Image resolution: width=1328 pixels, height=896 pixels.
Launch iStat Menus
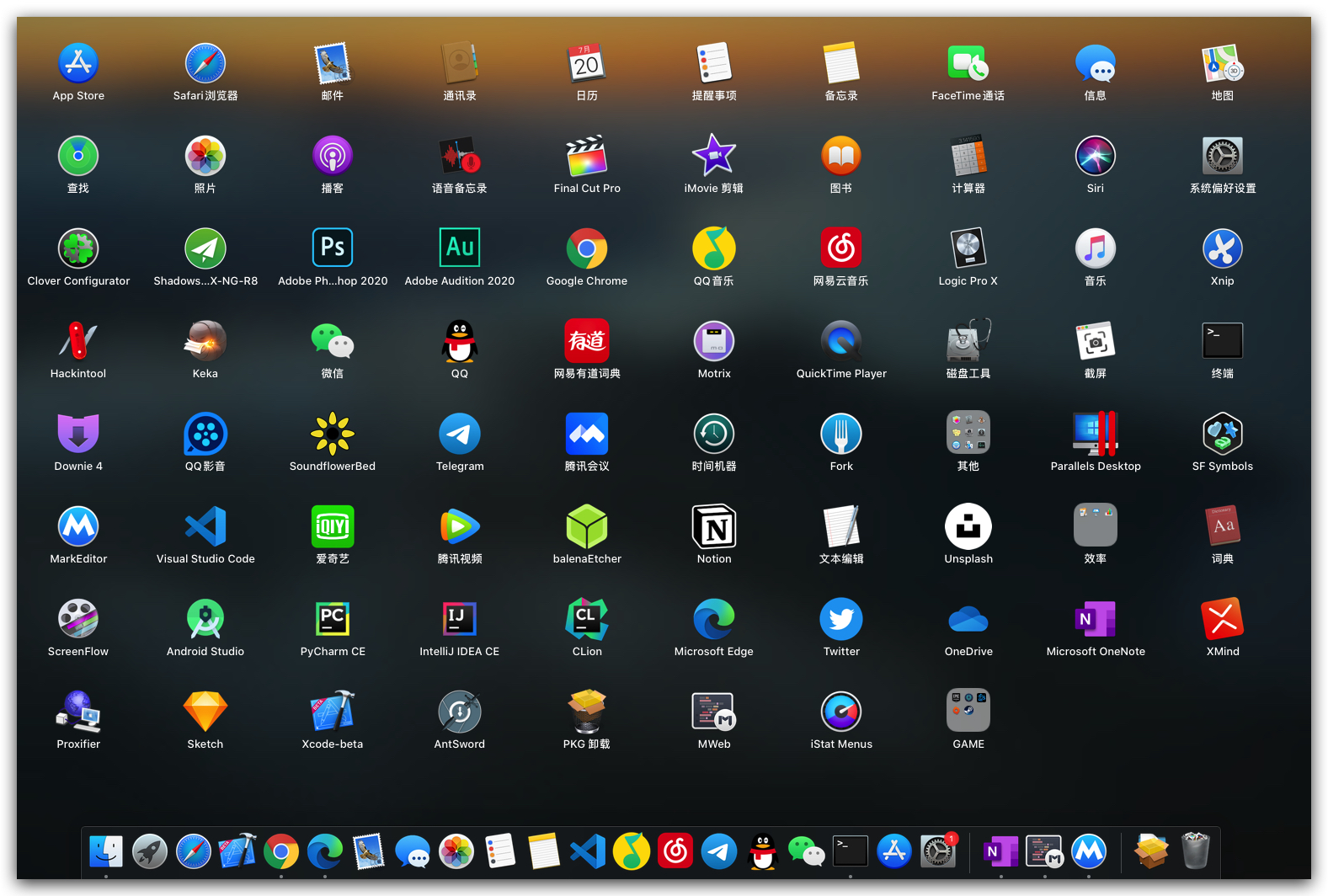(x=841, y=712)
